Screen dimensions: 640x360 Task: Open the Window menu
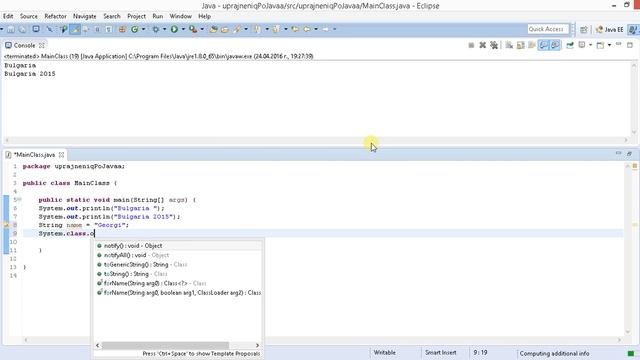(180, 16)
